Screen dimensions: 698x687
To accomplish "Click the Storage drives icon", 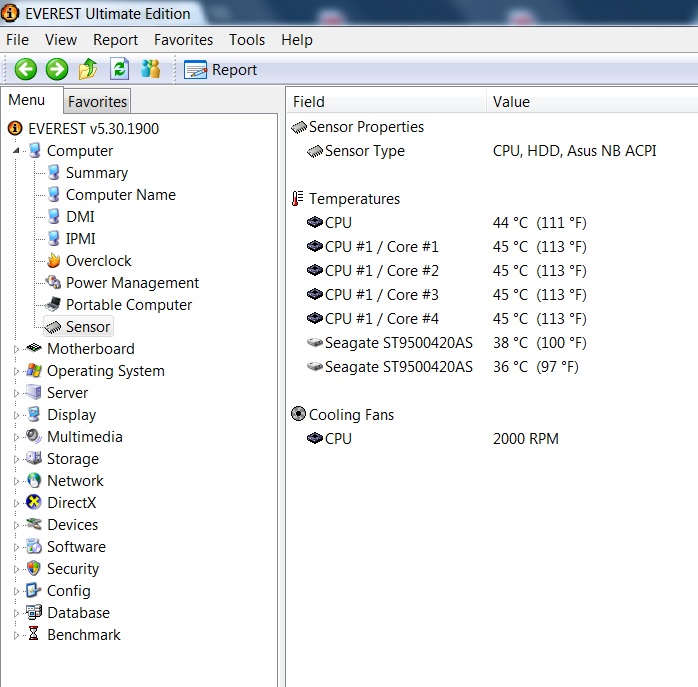I will tap(34, 458).
